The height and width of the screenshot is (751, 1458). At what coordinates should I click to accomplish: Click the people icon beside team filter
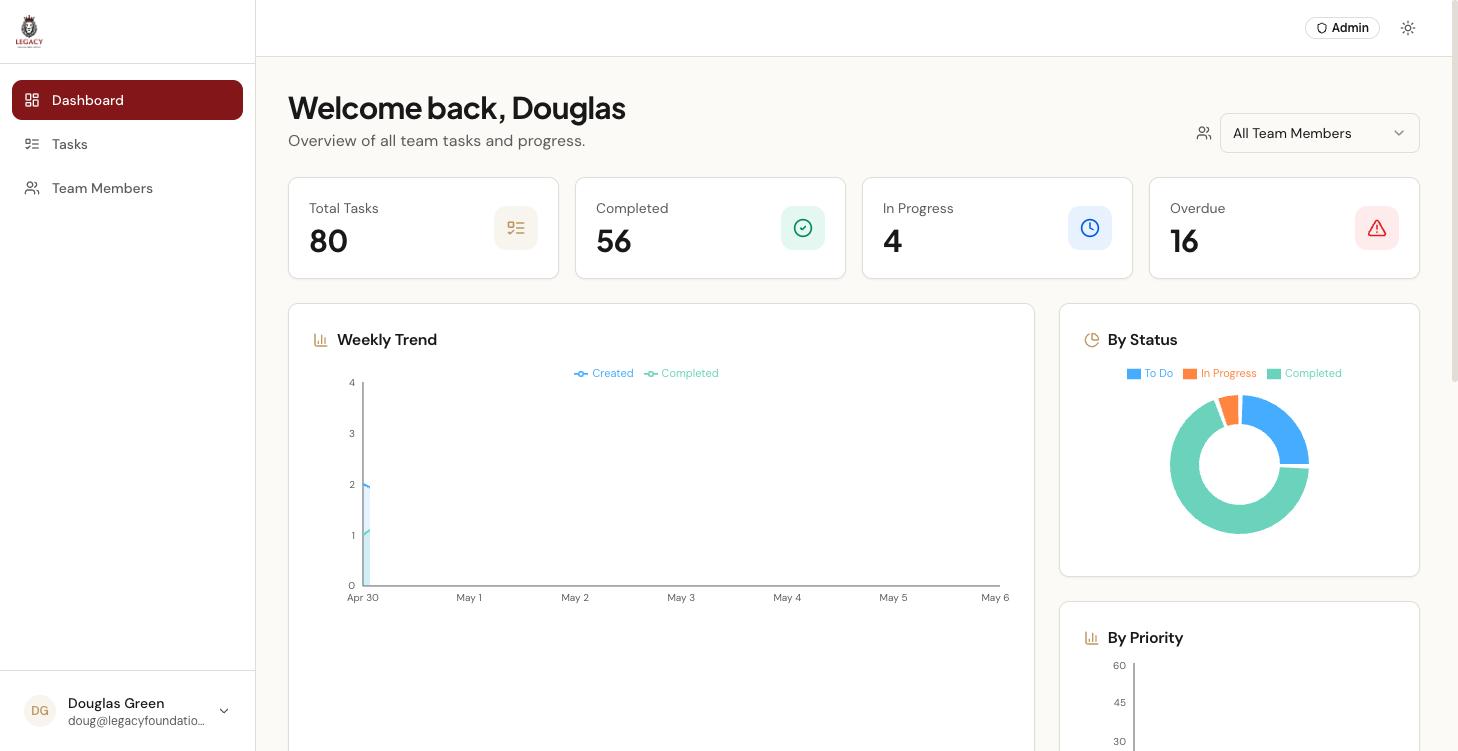(x=1204, y=133)
